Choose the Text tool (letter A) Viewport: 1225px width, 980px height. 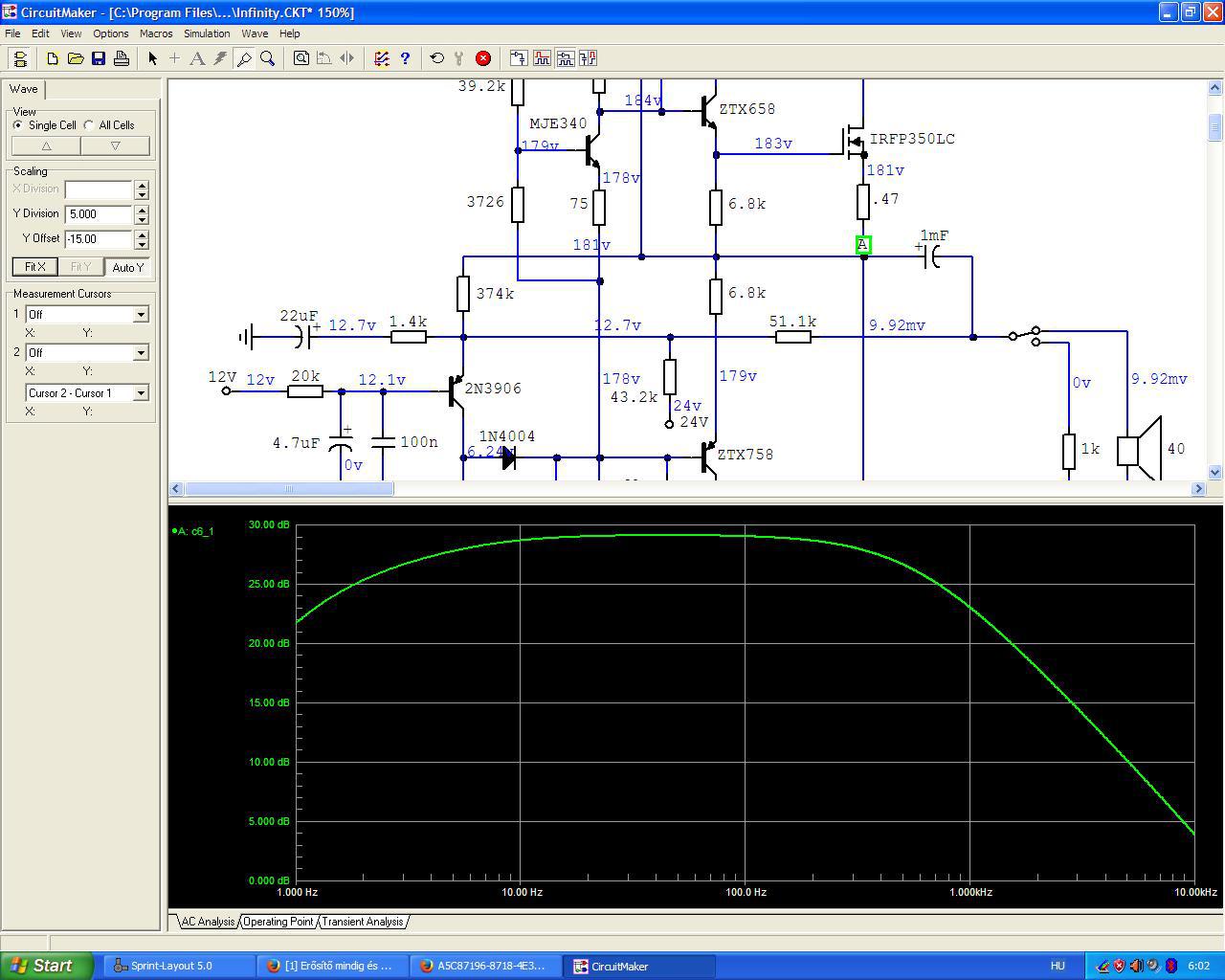[x=197, y=58]
